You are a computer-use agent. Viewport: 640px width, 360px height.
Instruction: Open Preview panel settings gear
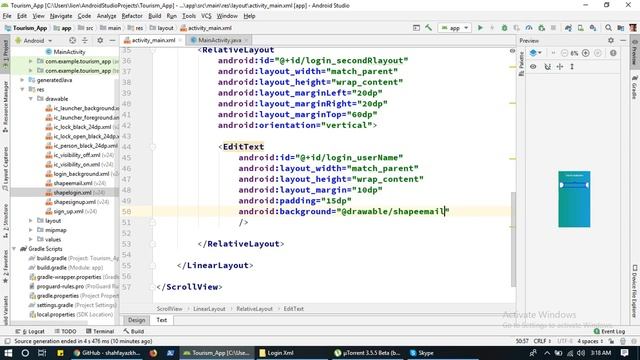coord(611,40)
